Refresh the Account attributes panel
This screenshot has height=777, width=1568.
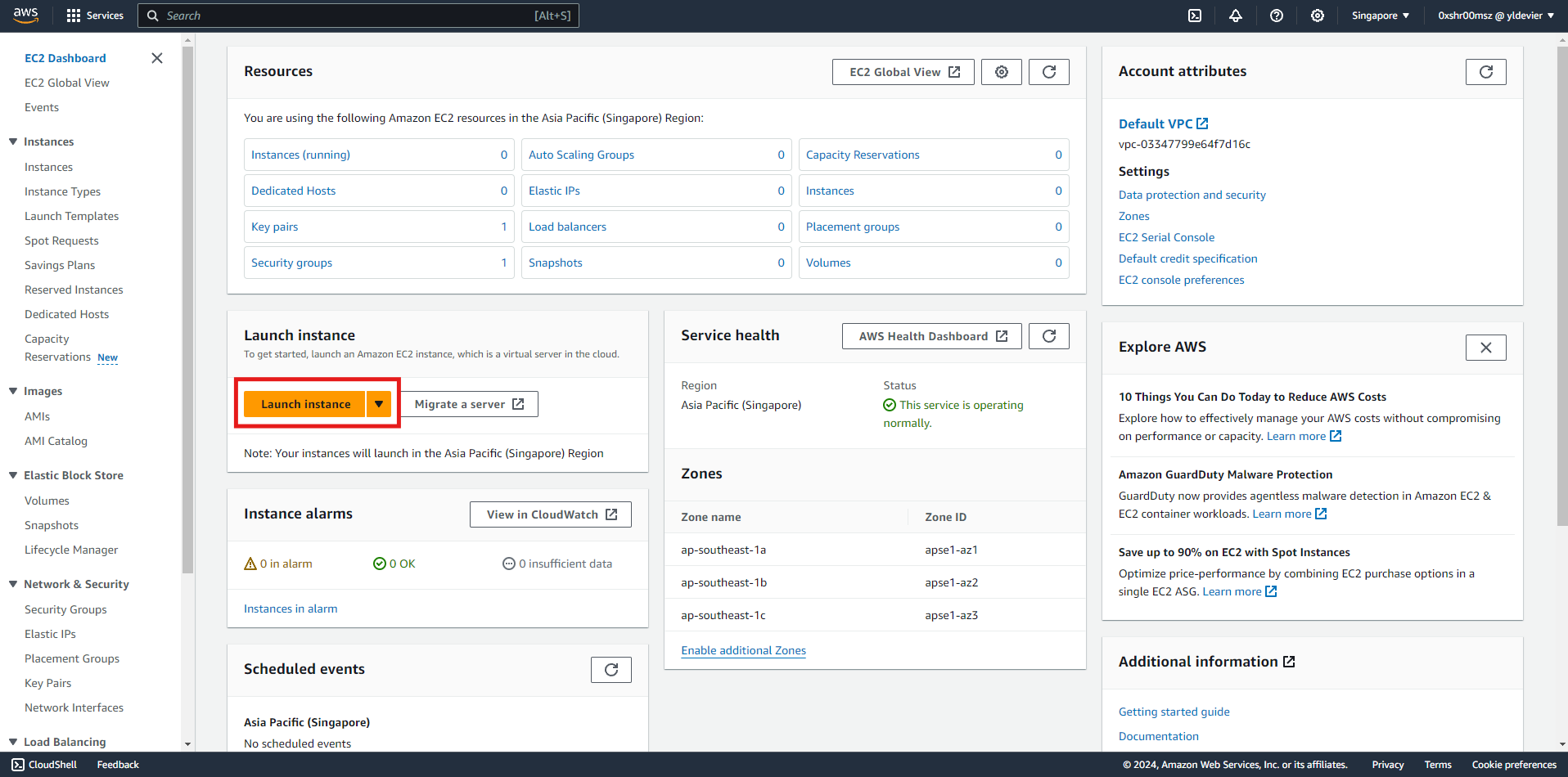(1486, 72)
